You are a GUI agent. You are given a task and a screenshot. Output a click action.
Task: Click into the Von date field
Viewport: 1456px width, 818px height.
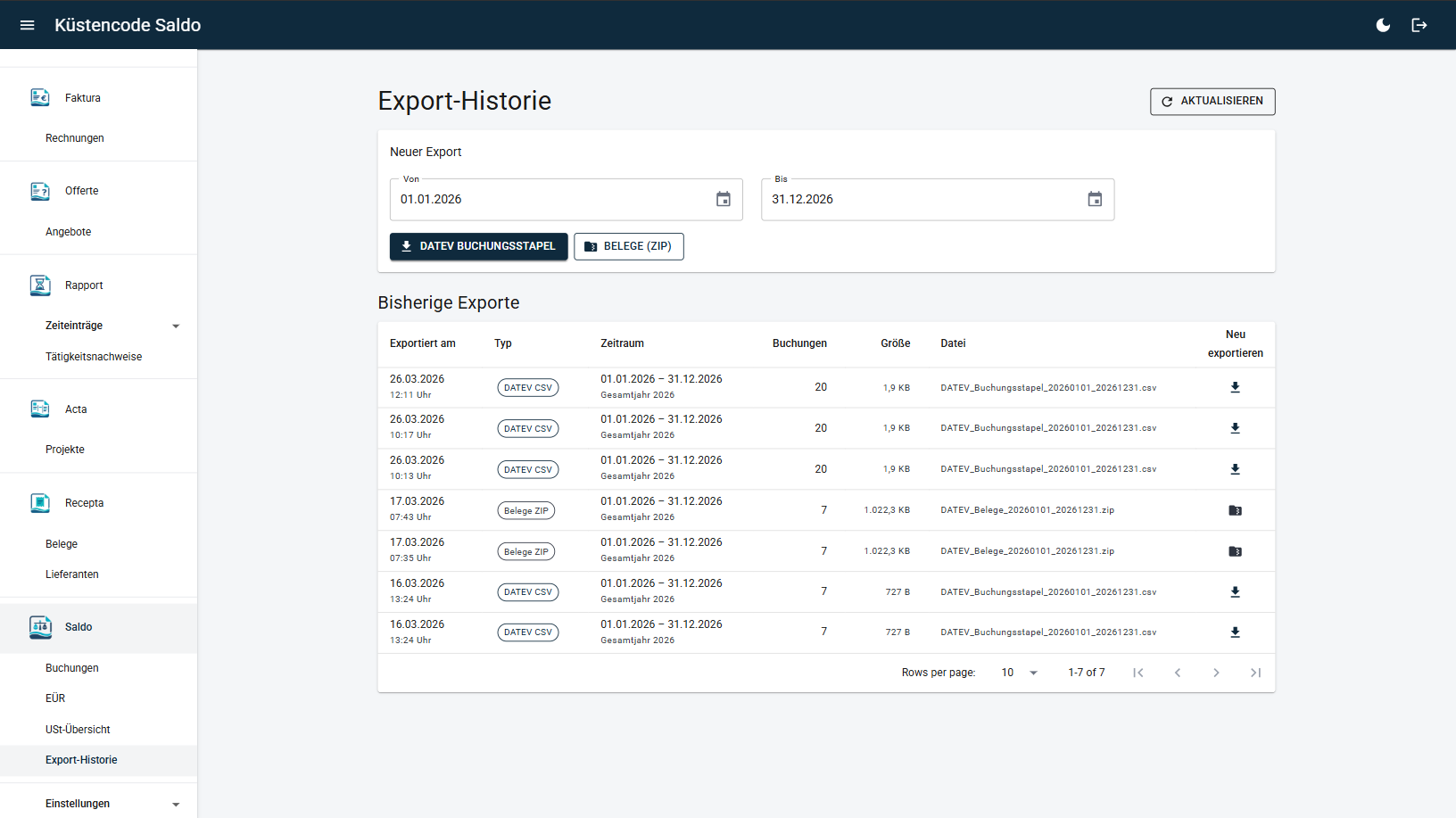tap(549, 199)
